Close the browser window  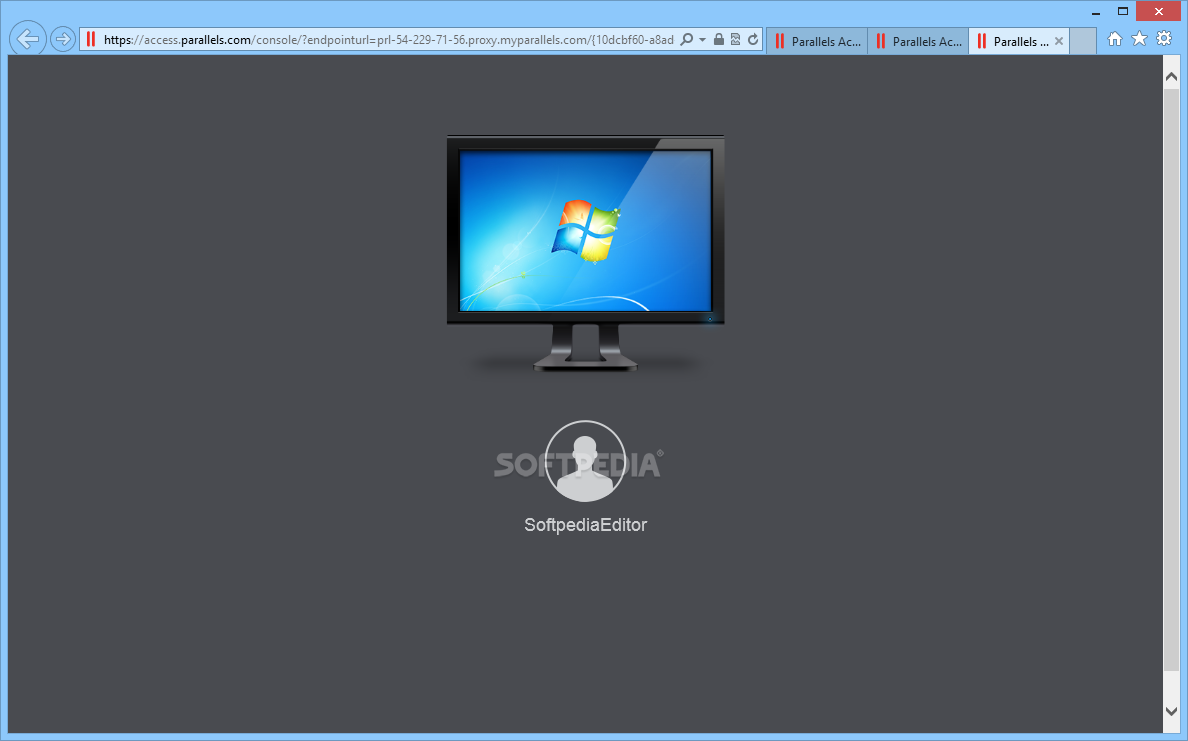pyautogui.click(x=1158, y=11)
